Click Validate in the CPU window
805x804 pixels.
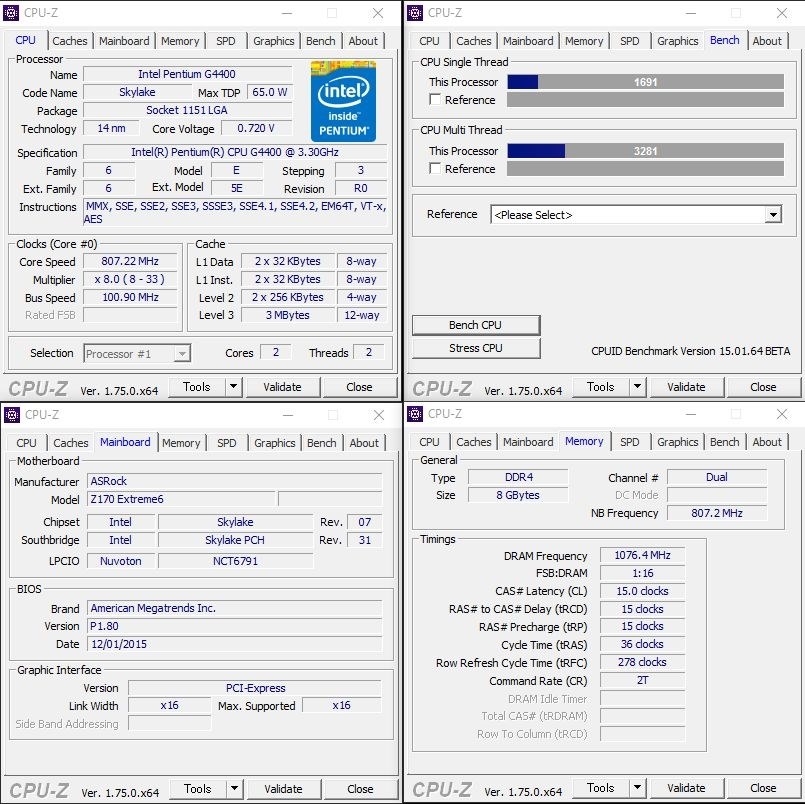pos(282,387)
